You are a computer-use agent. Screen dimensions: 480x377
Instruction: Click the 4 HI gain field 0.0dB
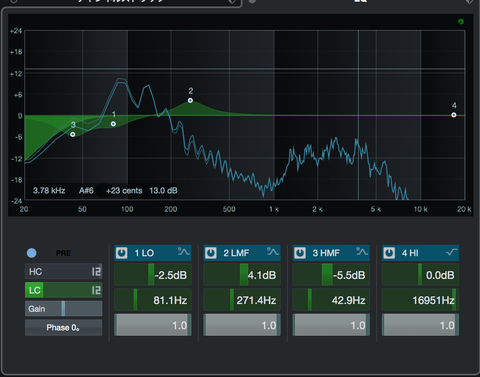point(420,275)
